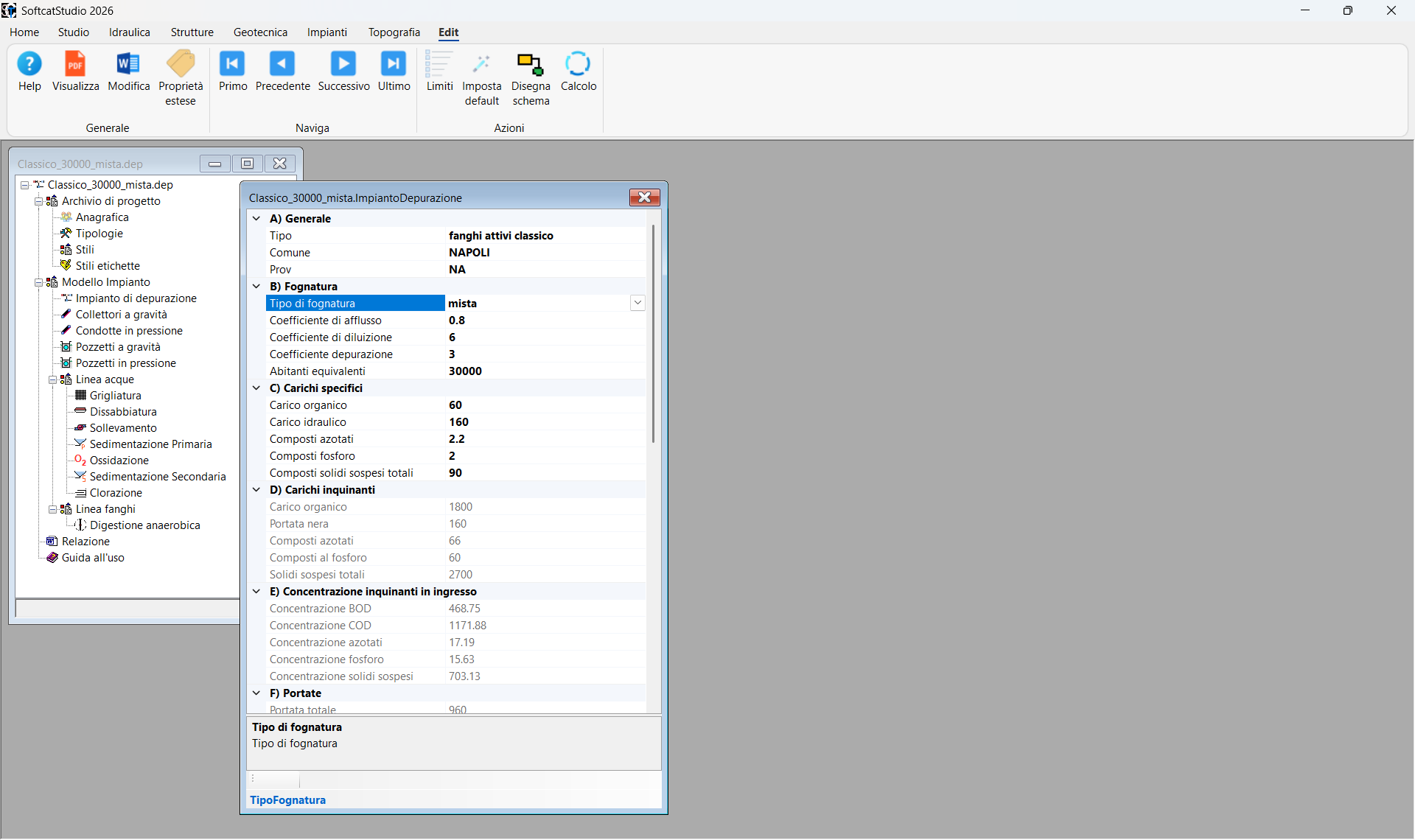This screenshot has width=1415, height=840.
Task: Open Relazione in tree
Action: click(x=85, y=542)
